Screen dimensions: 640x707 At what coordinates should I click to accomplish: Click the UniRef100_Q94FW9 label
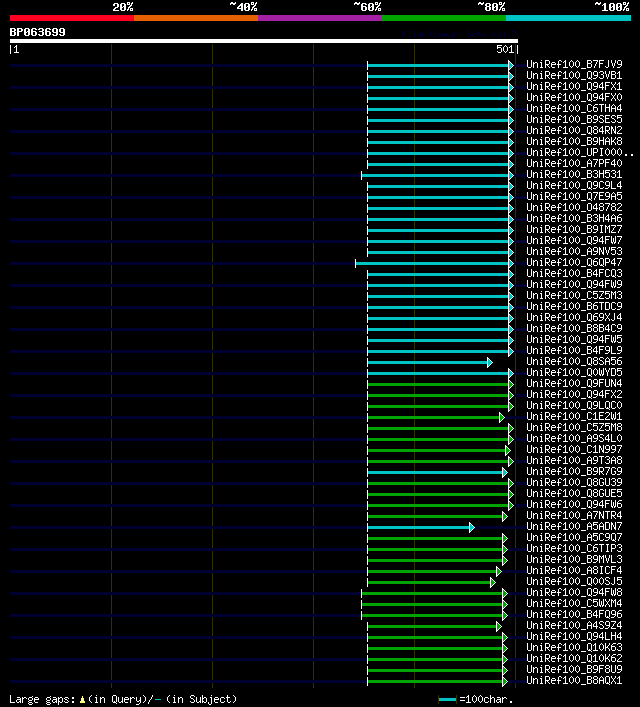pyautogui.click(x=574, y=285)
